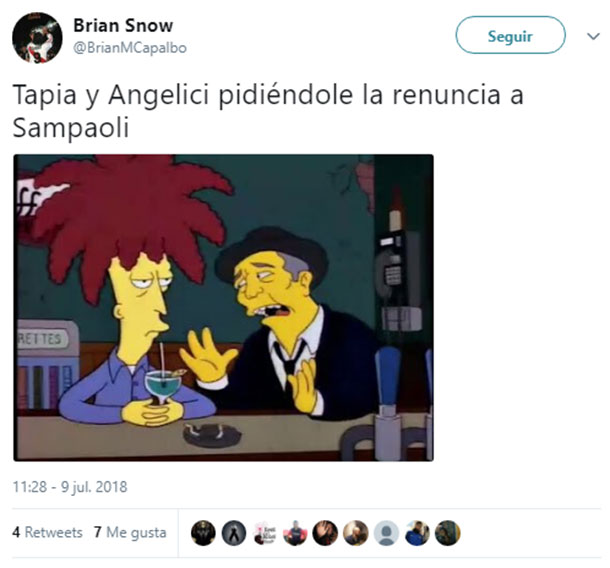Screen dimensions: 610x568
Task: Open the tan avatar of a man in profile
Action: pyautogui.click(x=356, y=533)
